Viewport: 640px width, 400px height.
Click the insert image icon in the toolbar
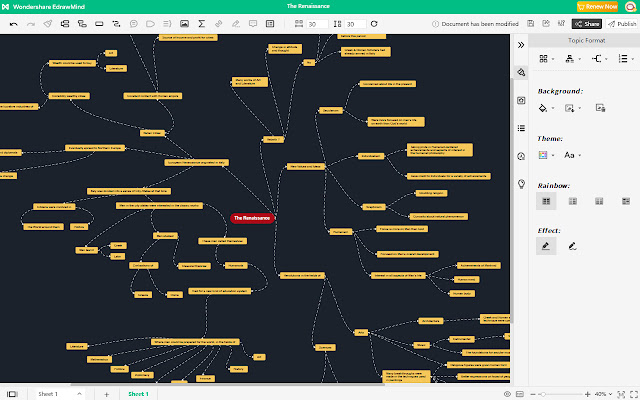pyautogui.click(x=183, y=23)
